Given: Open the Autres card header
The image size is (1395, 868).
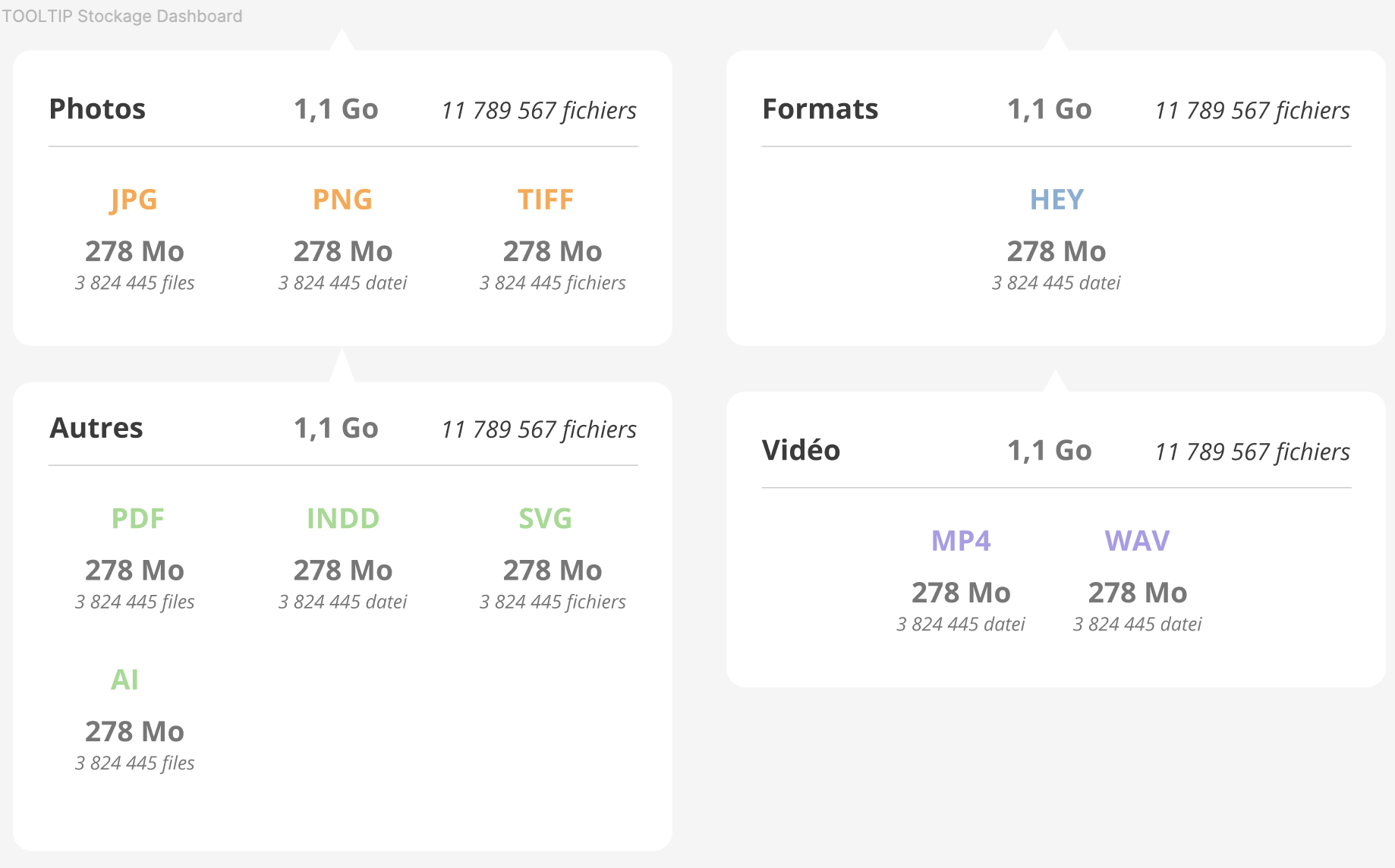Looking at the screenshot, I should (x=96, y=428).
